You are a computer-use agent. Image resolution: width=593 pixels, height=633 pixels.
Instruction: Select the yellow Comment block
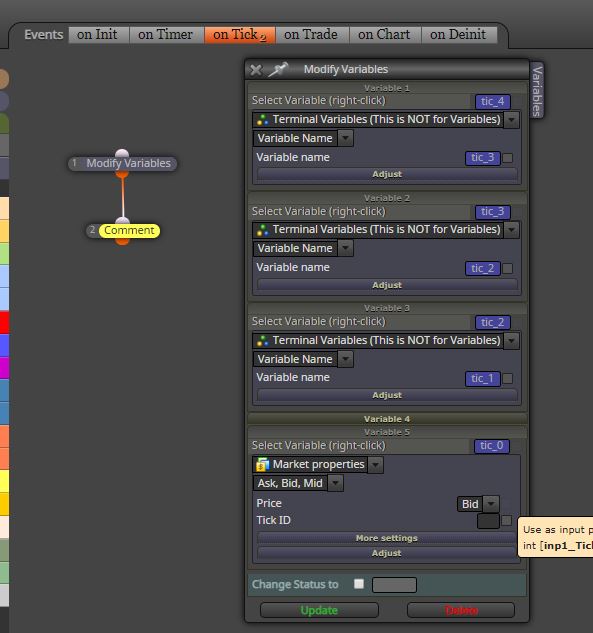(x=129, y=231)
